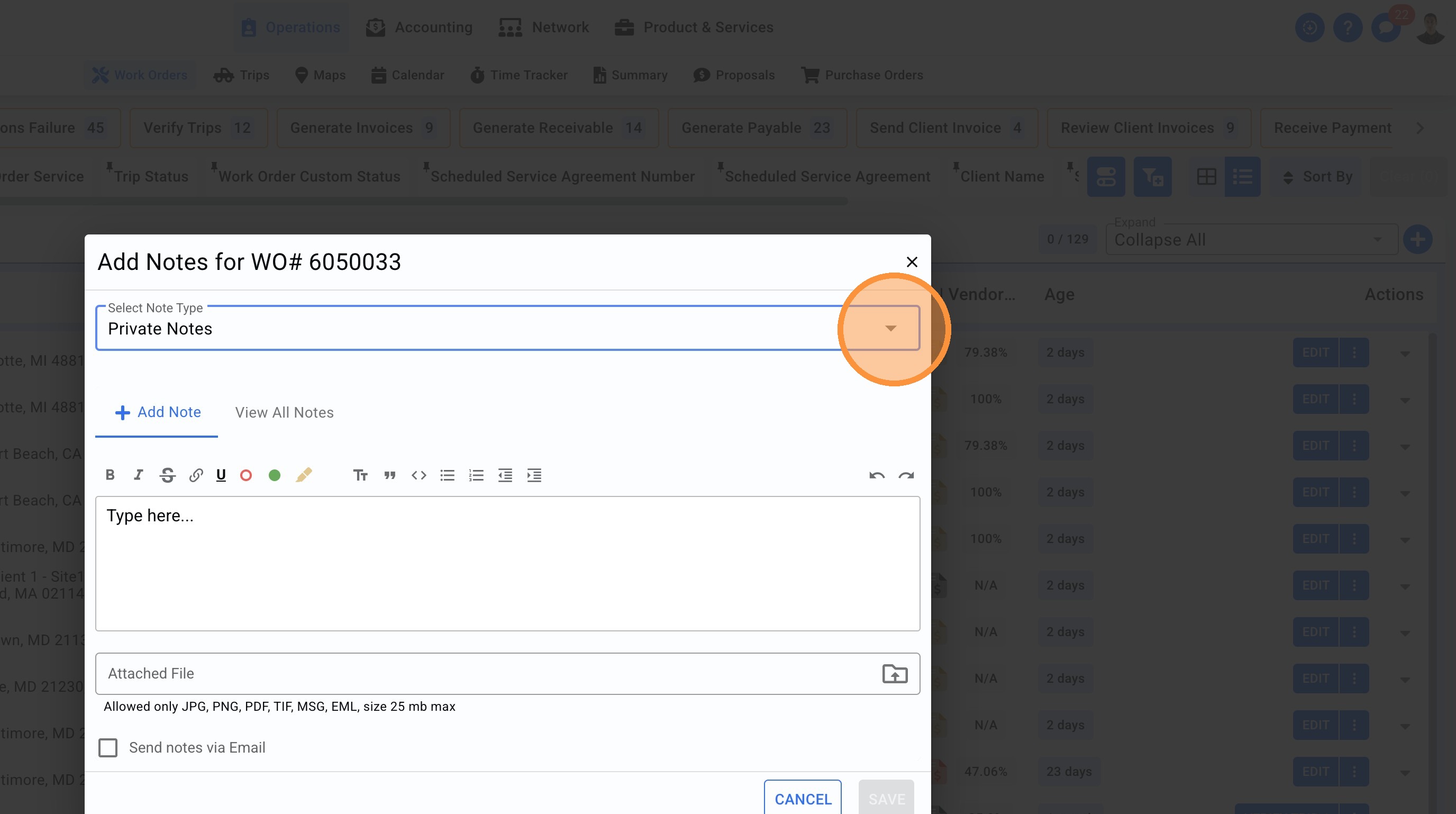Undo last edit in note editor
The image size is (1456, 814).
coord(877,475)
